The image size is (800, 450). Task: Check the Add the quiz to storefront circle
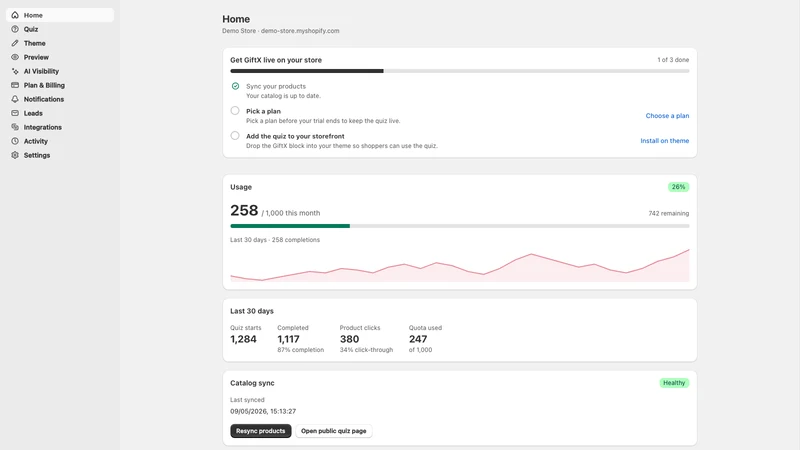tap(235, 136)
